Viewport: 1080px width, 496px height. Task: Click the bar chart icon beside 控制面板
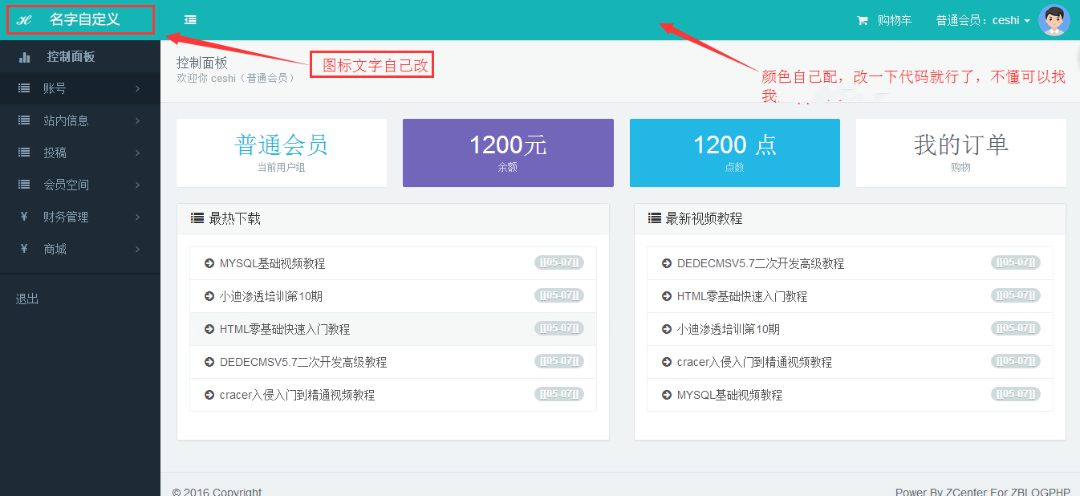tap(24, 57)
